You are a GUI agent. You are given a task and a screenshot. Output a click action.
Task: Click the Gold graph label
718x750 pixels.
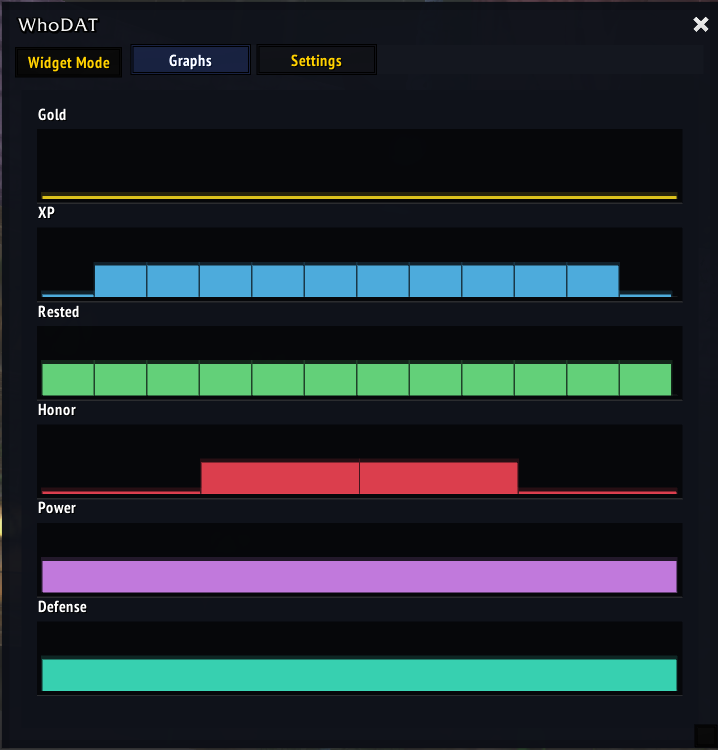(x=52, y=115)
